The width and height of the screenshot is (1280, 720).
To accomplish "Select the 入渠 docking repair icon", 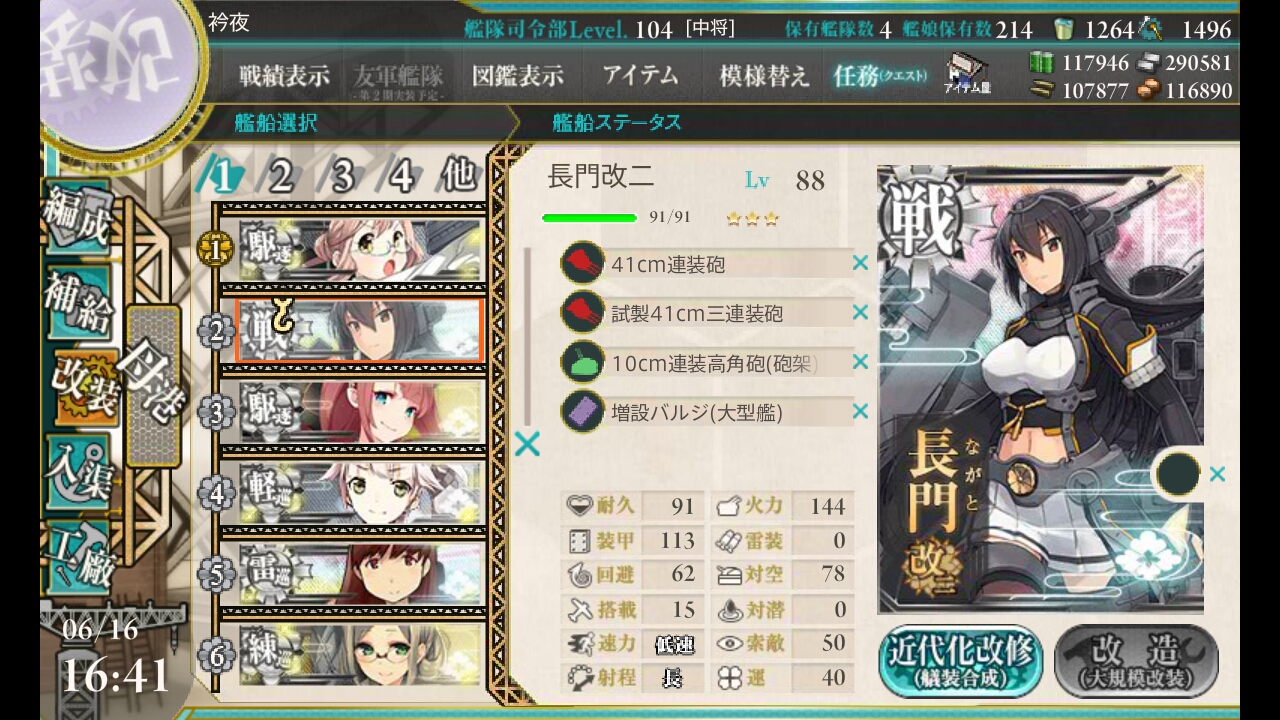I will pyautogui.click(x=76, y=470).
